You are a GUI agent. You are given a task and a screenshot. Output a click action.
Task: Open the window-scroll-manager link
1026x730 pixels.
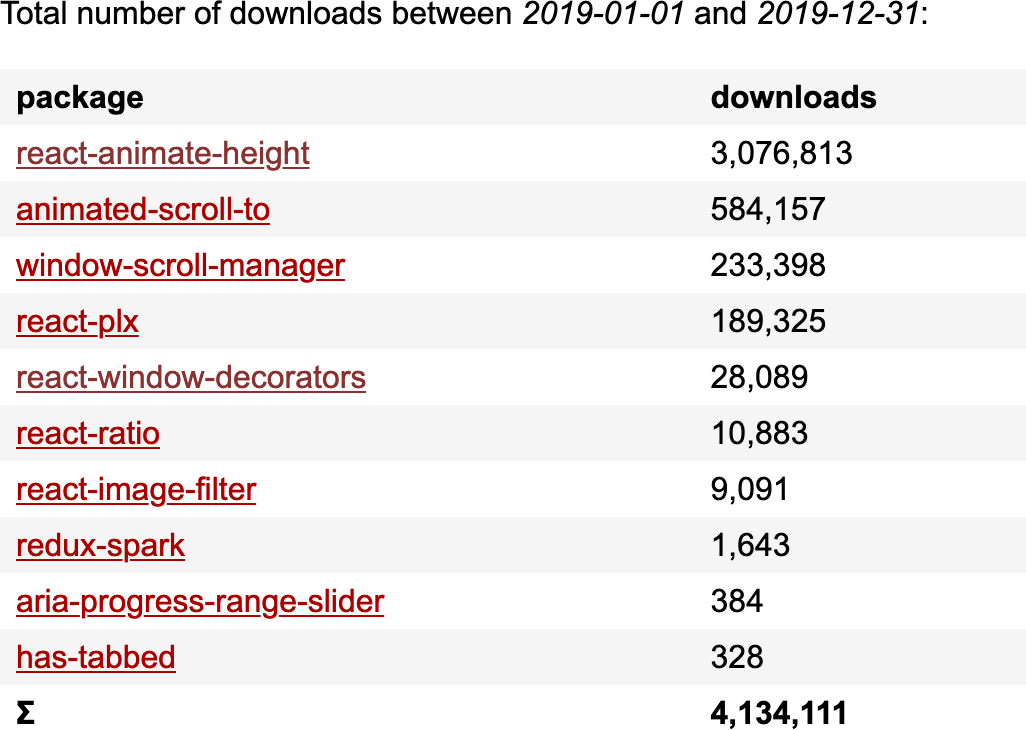pyautogui.click(x=181, y=266)
